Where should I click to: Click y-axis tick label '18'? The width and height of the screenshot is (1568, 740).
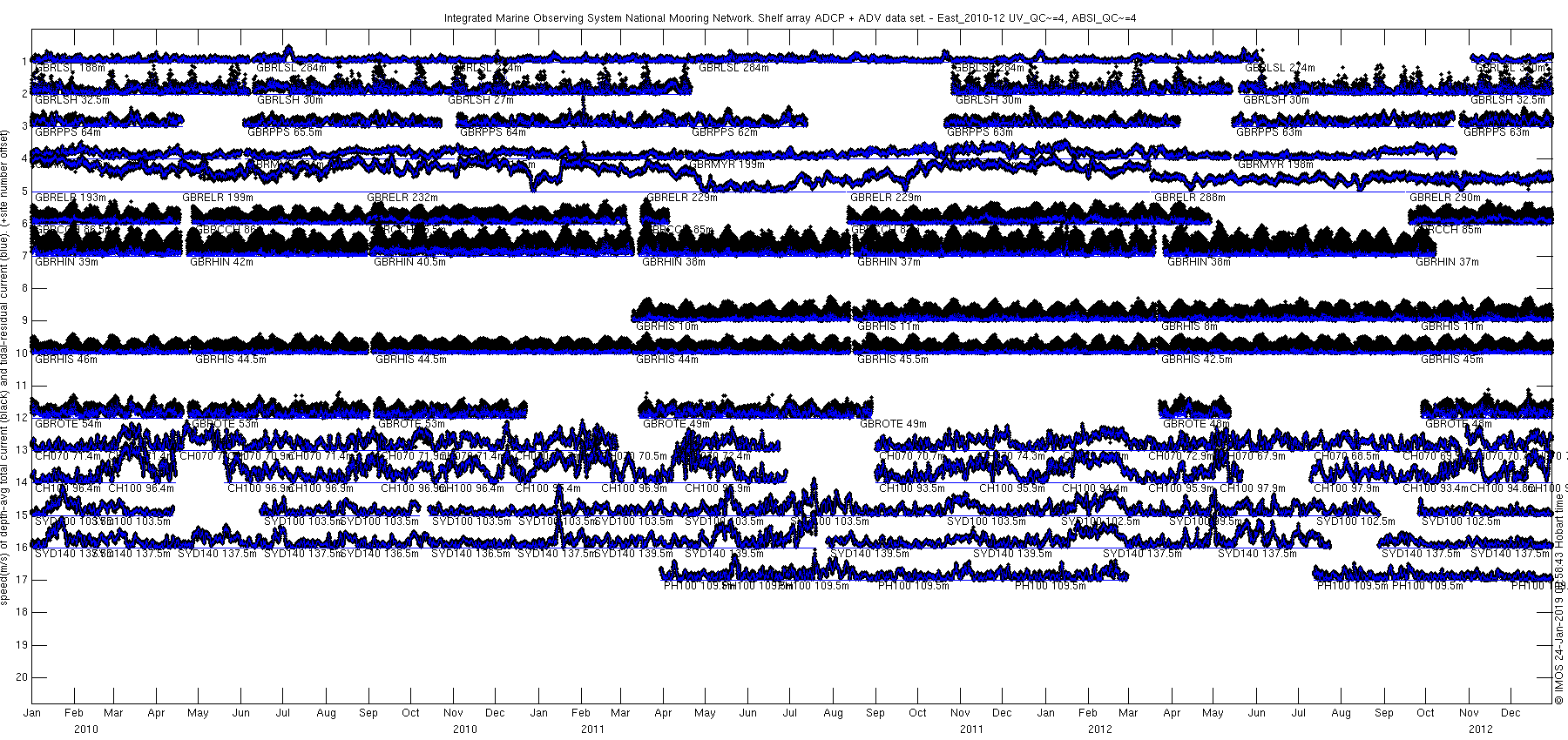point(21,612)
